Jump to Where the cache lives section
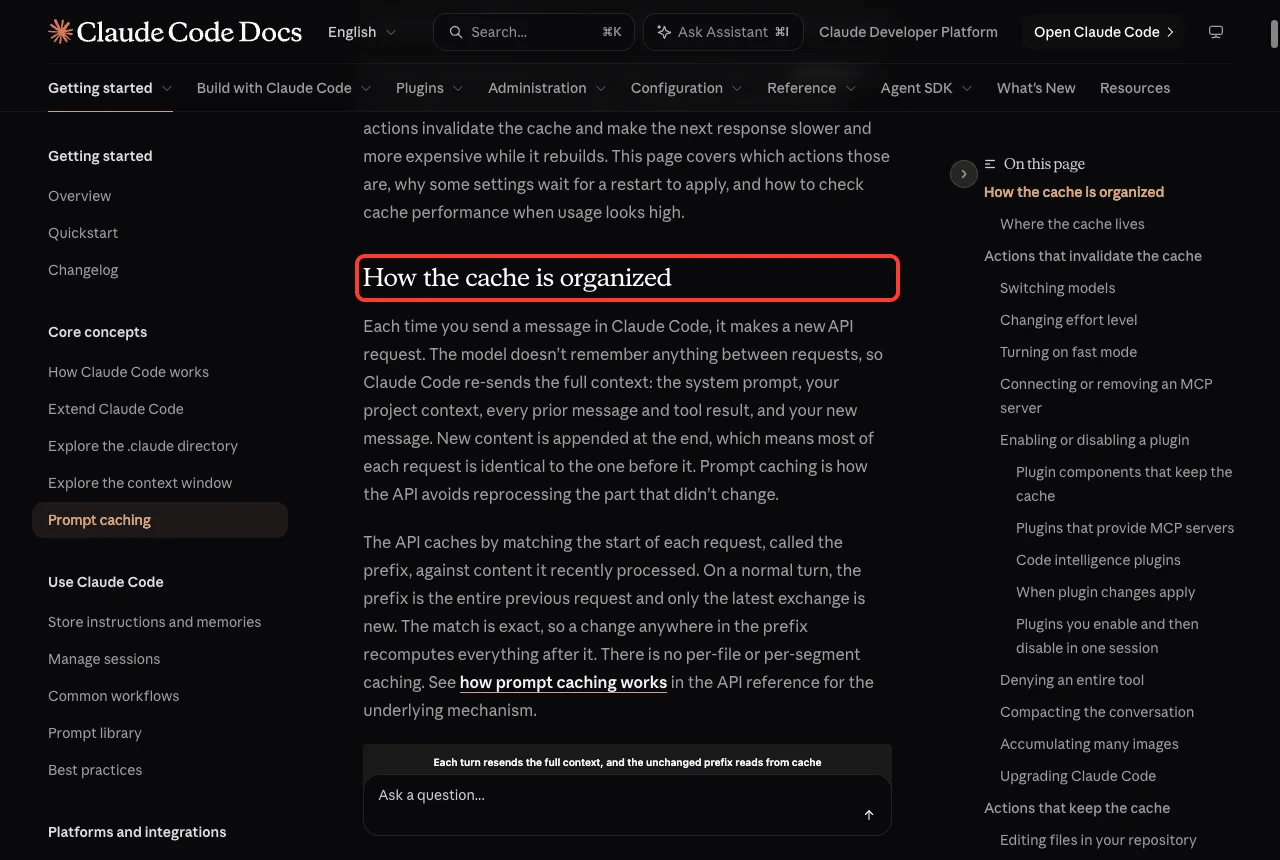This screenshot has height=860, width=1280. (x=1072, y=224)
